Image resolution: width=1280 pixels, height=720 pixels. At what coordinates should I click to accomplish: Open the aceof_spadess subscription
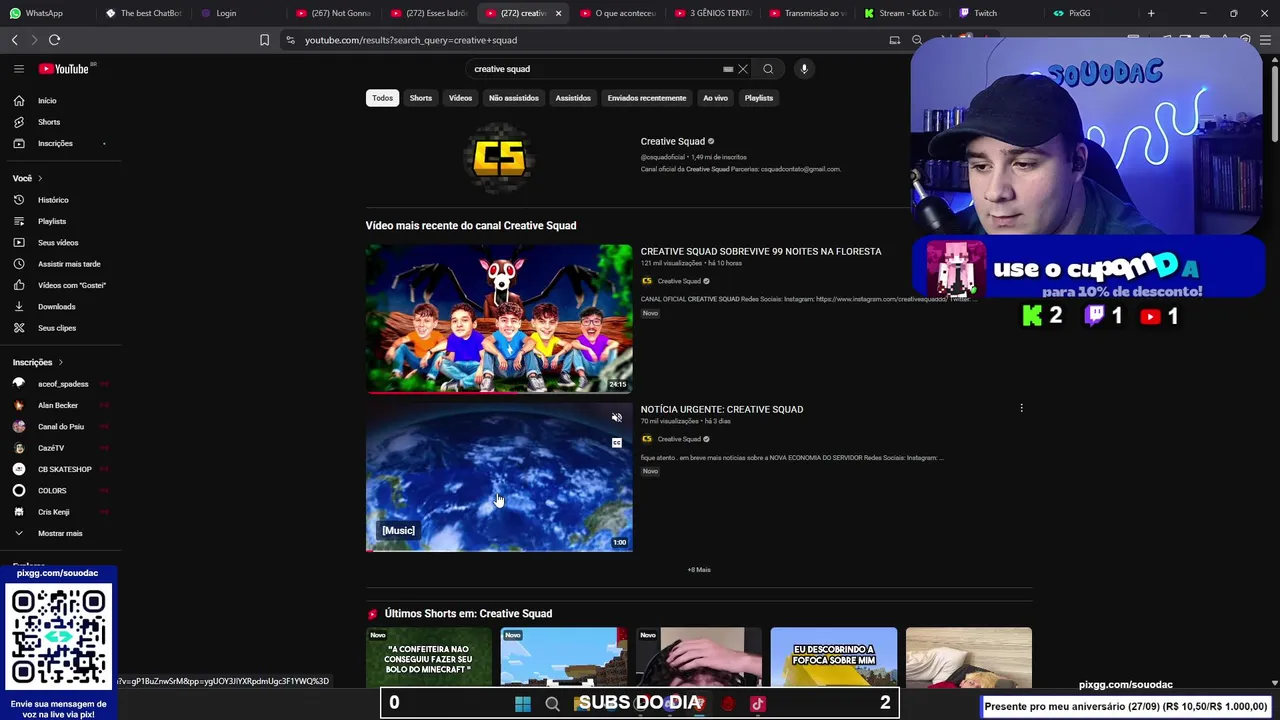click(x=63, y=384)
